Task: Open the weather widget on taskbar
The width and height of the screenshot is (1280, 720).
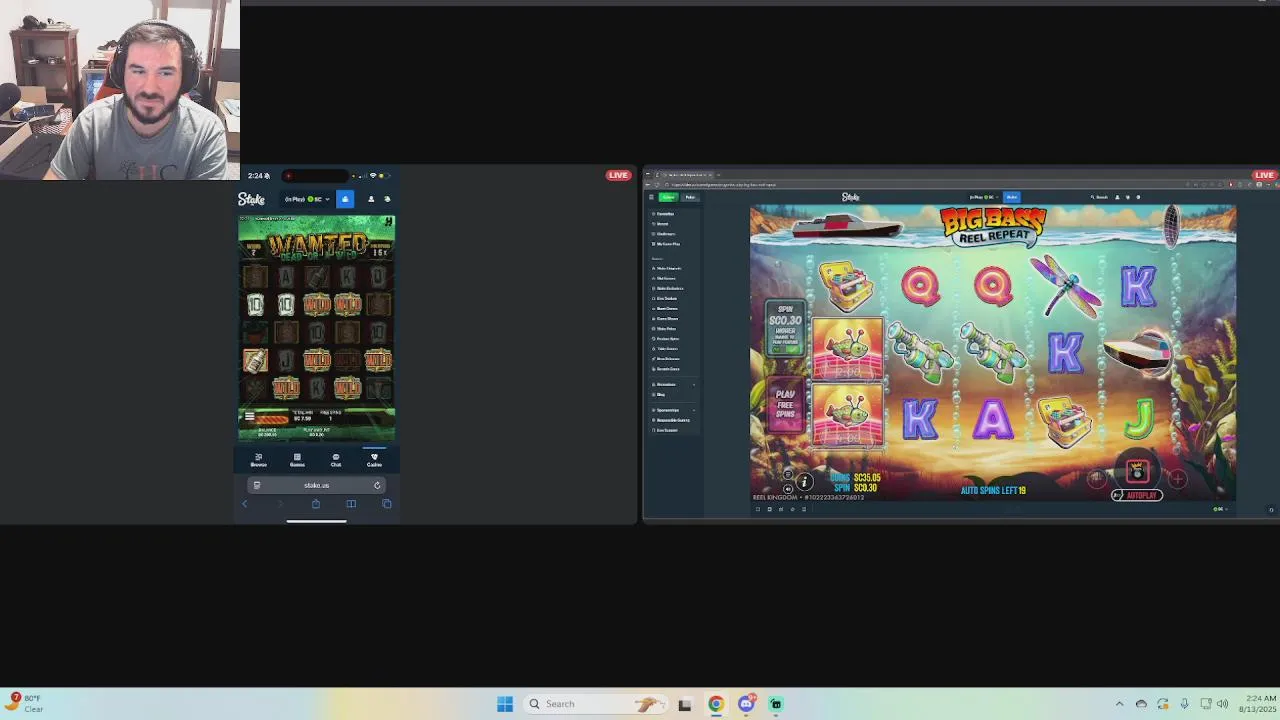Action: point(24,703)
